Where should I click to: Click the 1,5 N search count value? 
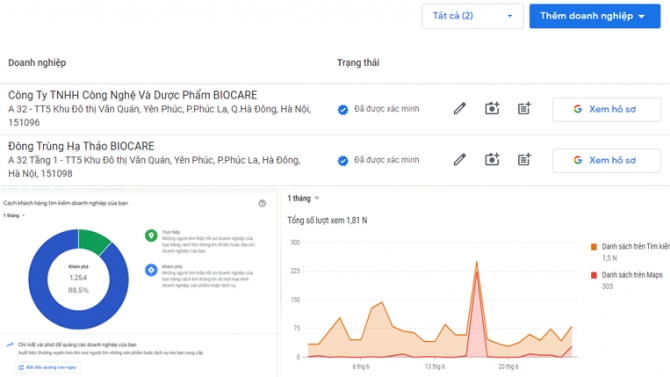[x=609, y=258]
